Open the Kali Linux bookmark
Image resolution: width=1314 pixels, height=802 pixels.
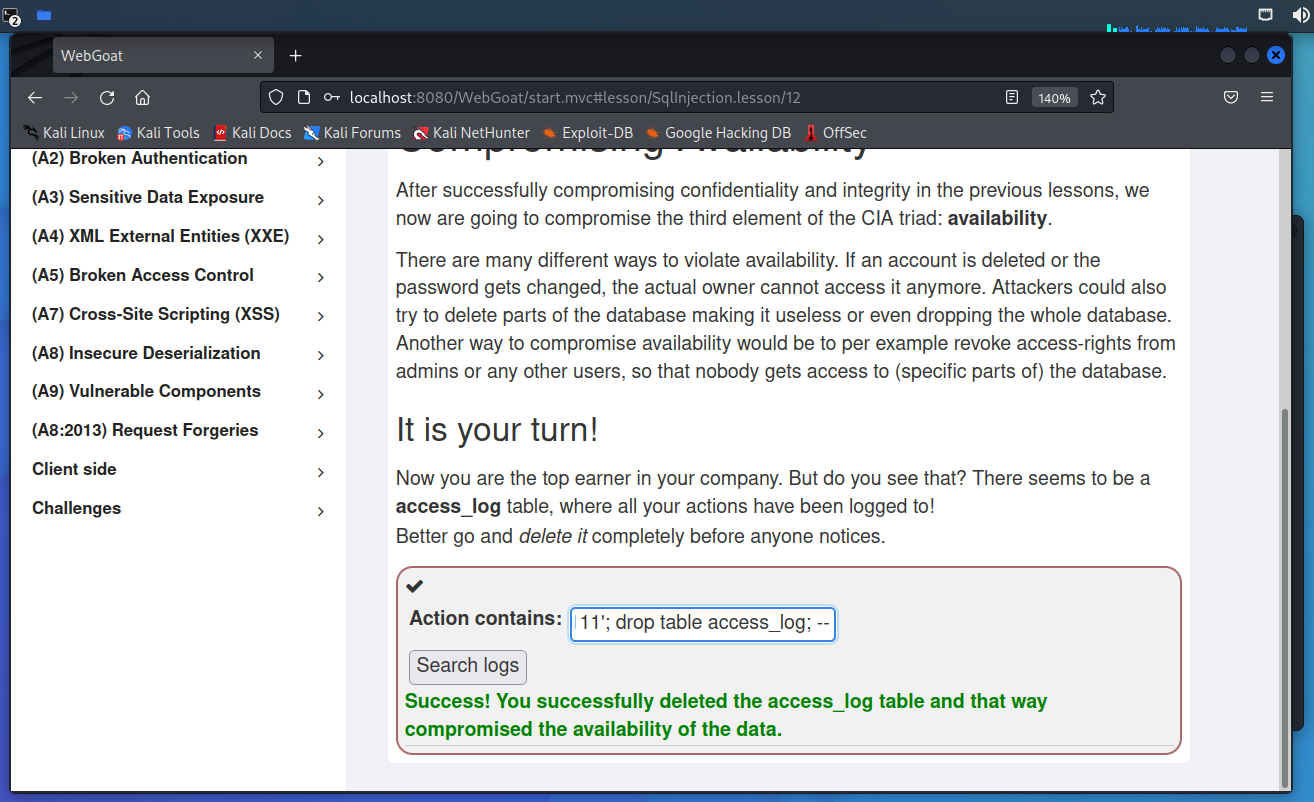click(64, 133)
